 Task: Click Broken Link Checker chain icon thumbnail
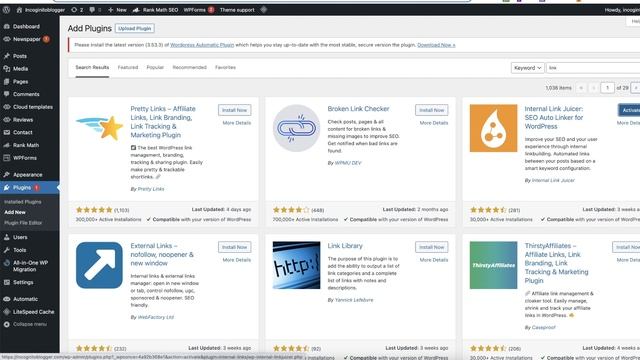tap(296, 128)
